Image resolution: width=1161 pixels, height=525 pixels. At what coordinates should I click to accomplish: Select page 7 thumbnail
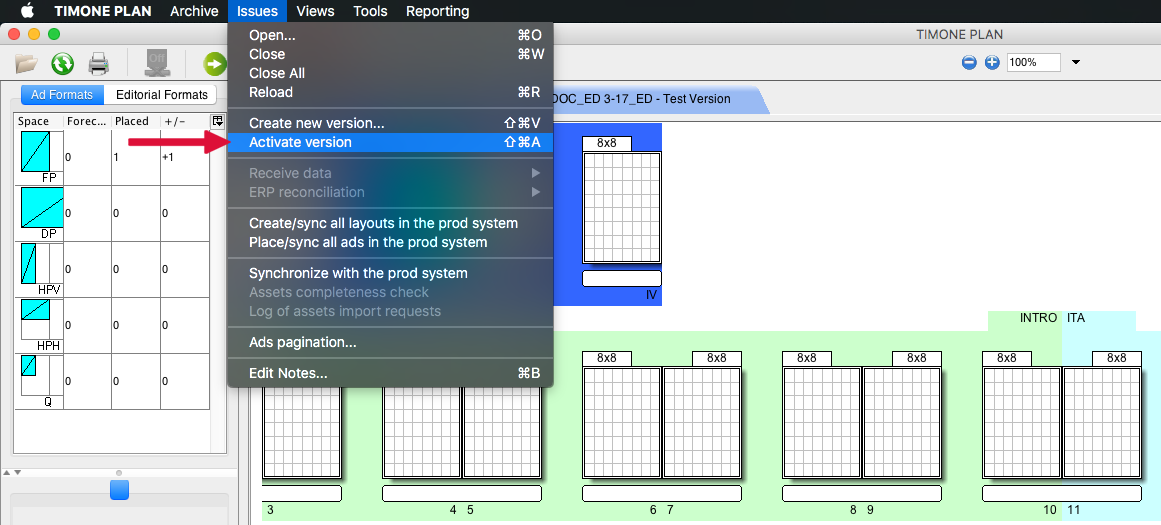click(702, 423)
